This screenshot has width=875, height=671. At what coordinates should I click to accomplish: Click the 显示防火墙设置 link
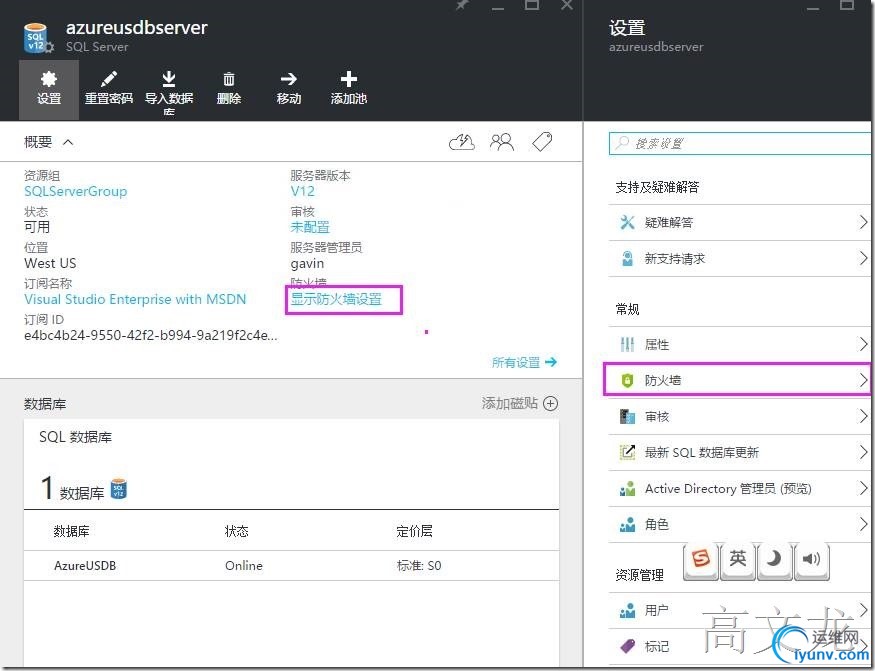pyautogui.click(x=336, y=299)
